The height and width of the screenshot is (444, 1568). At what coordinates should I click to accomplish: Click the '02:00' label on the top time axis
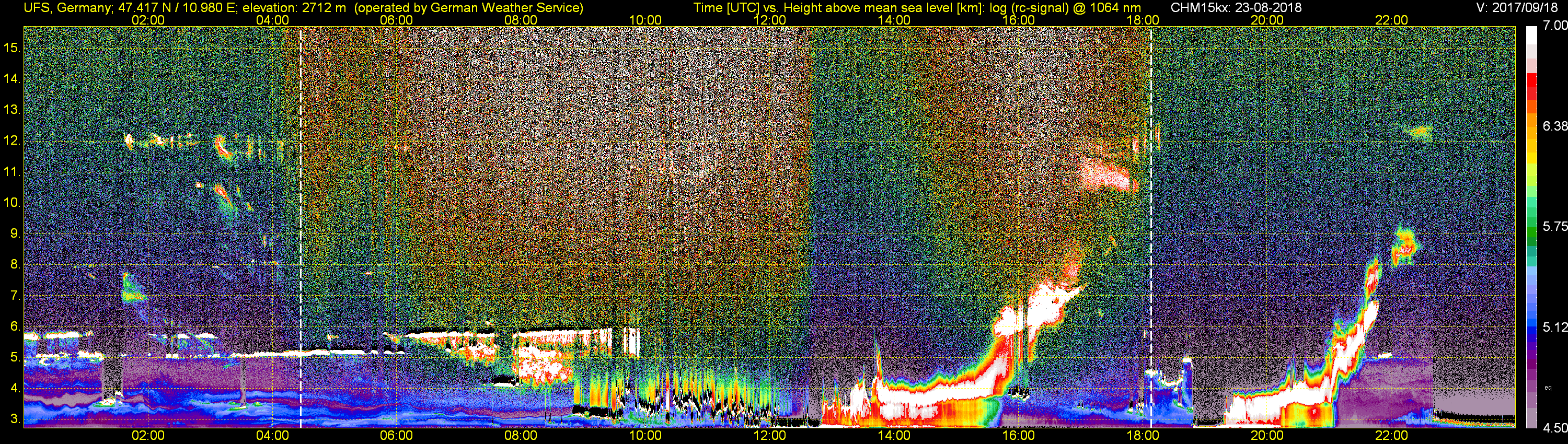click(x=148, y=20)
